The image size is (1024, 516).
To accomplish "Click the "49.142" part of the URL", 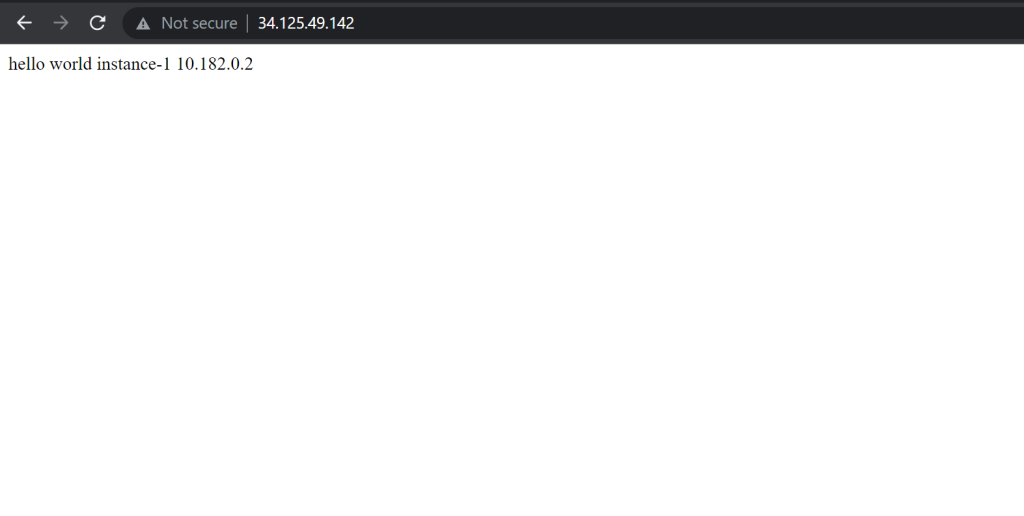I will coord(330,23).
